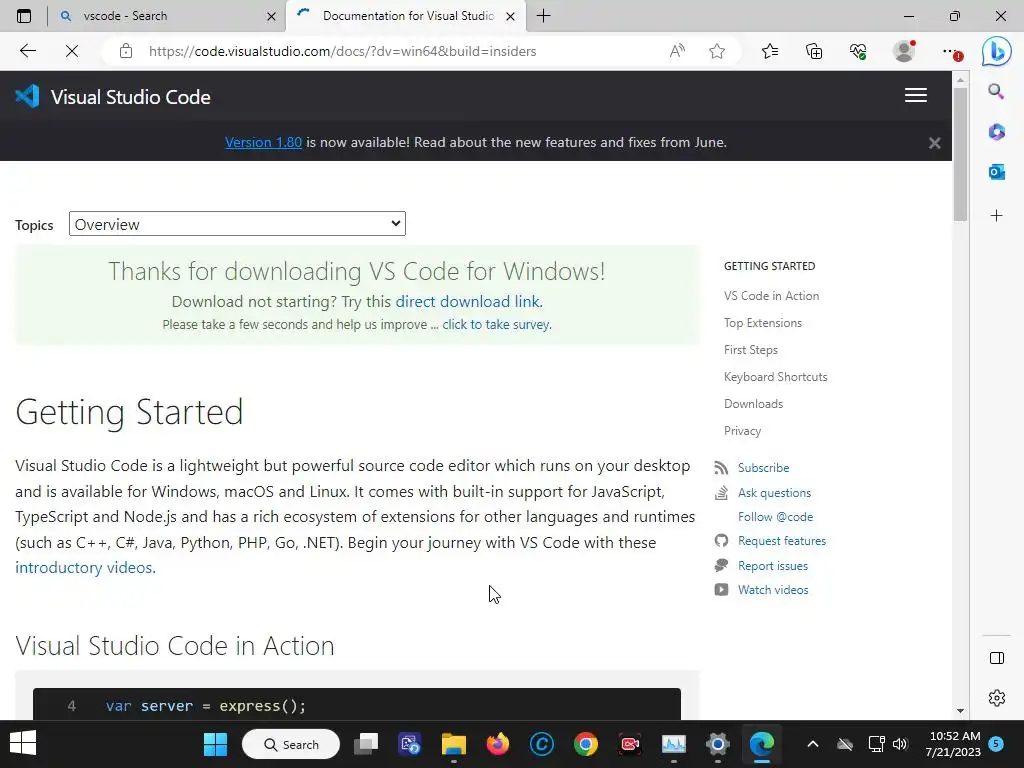Click the Edge sidebar search icon
Screen dimensions: 1024x768
996,91
